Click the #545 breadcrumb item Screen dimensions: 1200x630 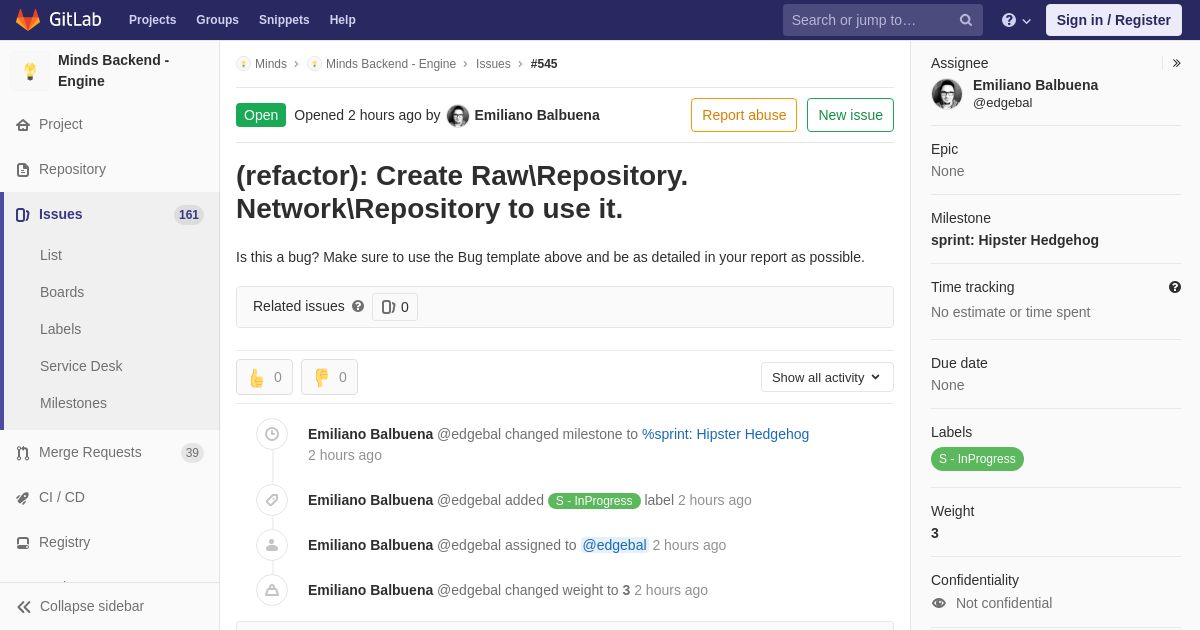tap(544, 64)
